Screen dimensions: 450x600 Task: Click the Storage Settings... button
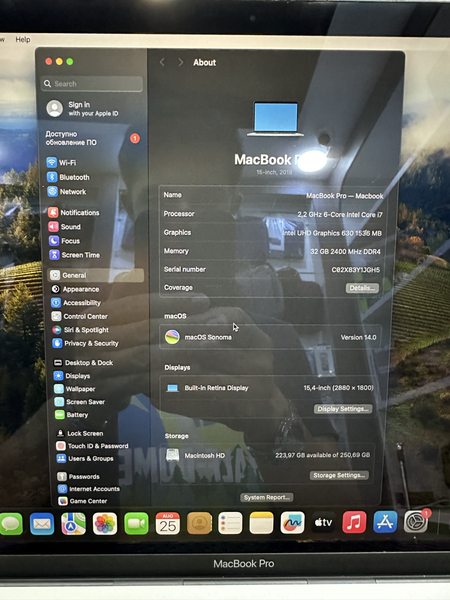click(339, 475)
